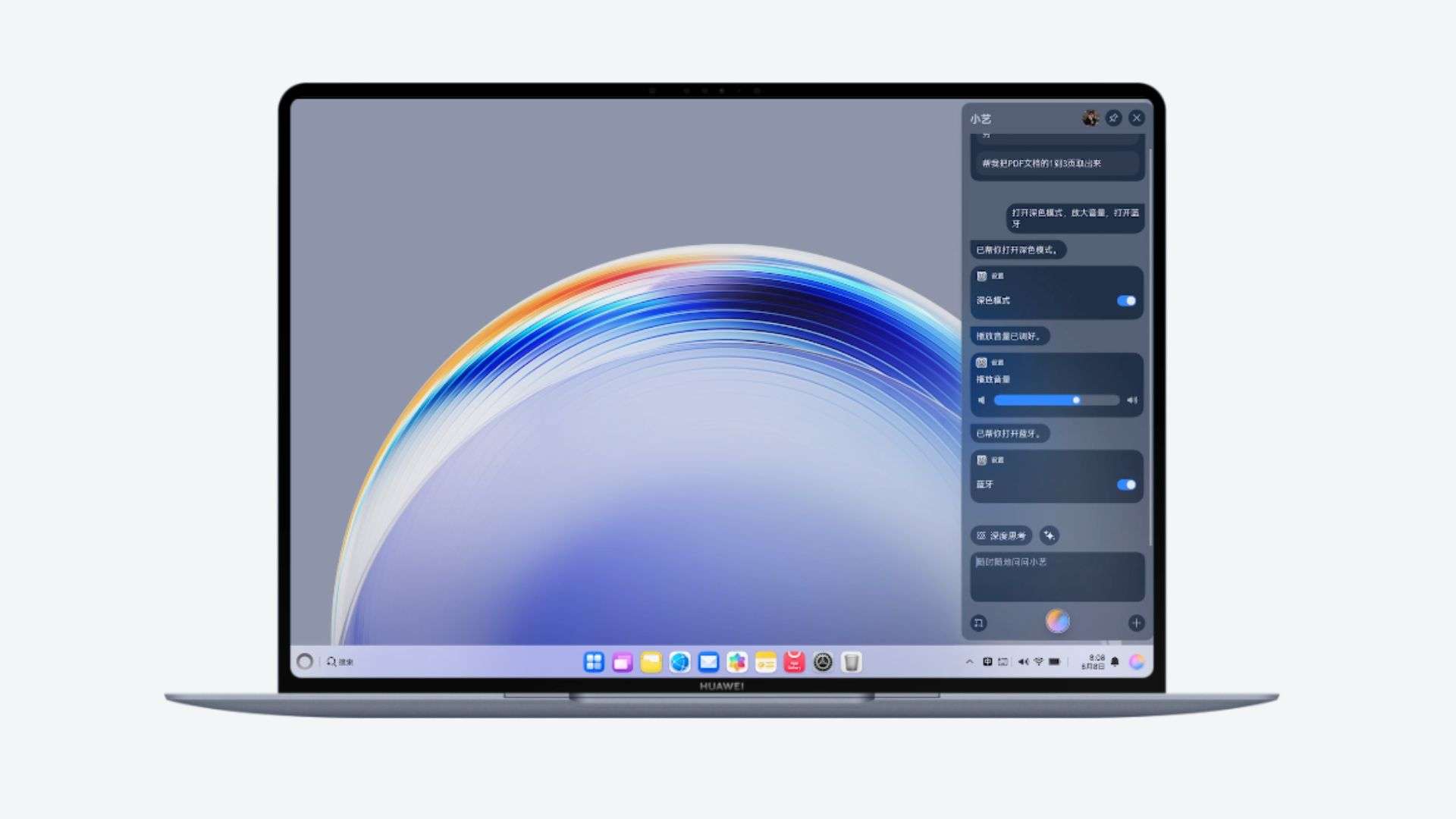Open AppGallery from the dock
This screenshot has width=1456, height=819.
(x=794, y=662)
